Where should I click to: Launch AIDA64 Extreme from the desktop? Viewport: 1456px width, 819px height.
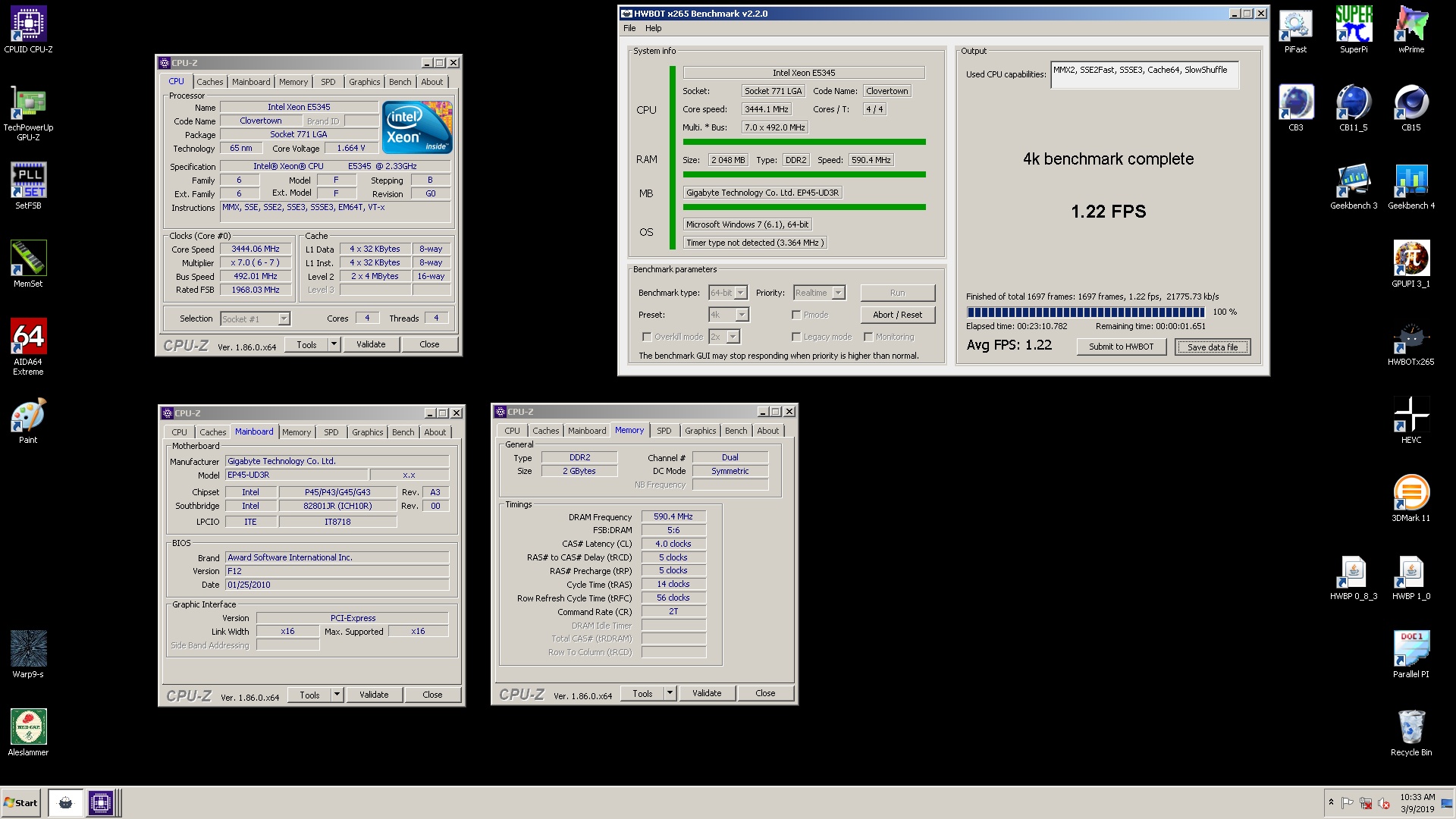(x=28, y=347)
